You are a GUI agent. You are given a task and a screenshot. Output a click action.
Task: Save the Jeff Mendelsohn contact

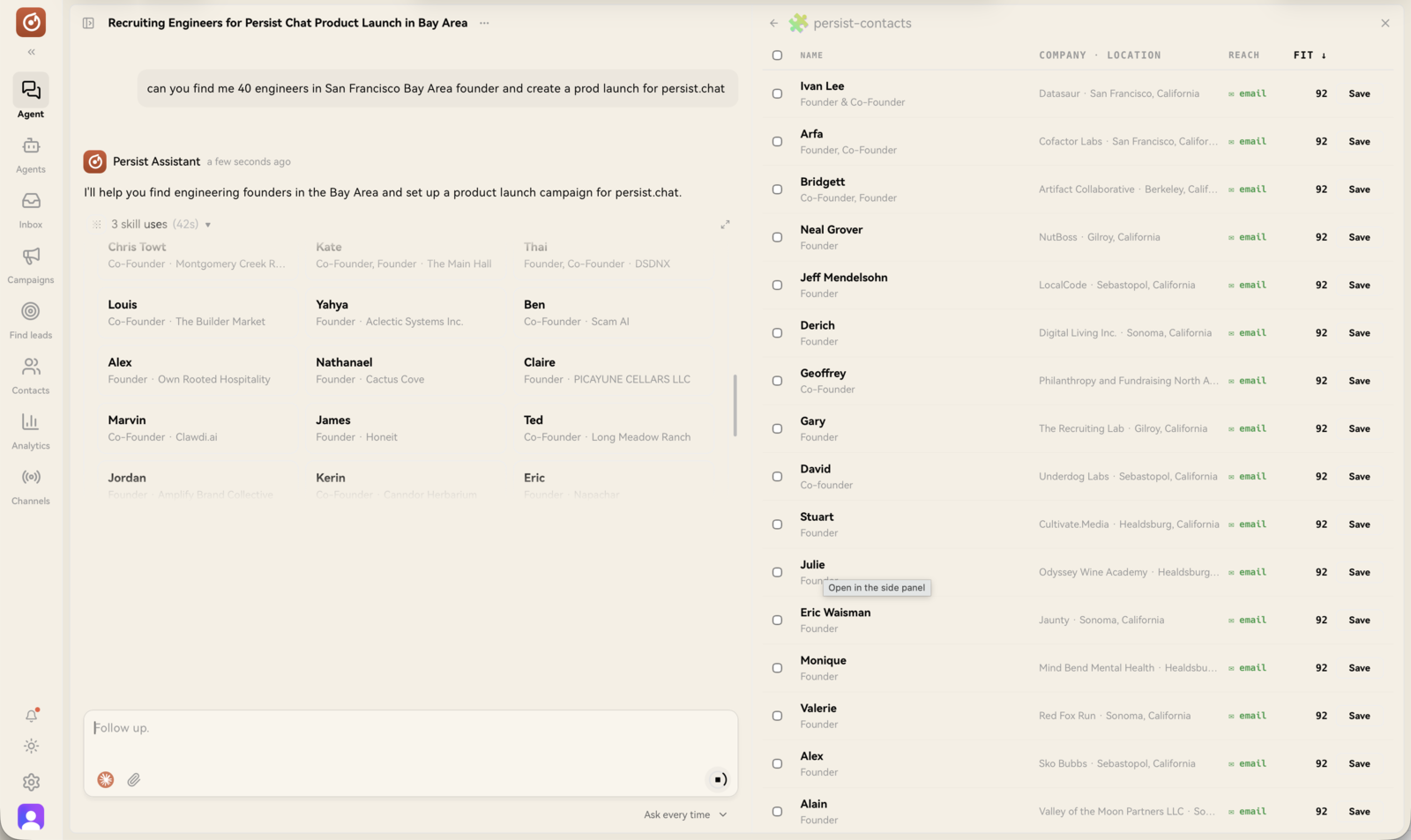click(1359, 286)
